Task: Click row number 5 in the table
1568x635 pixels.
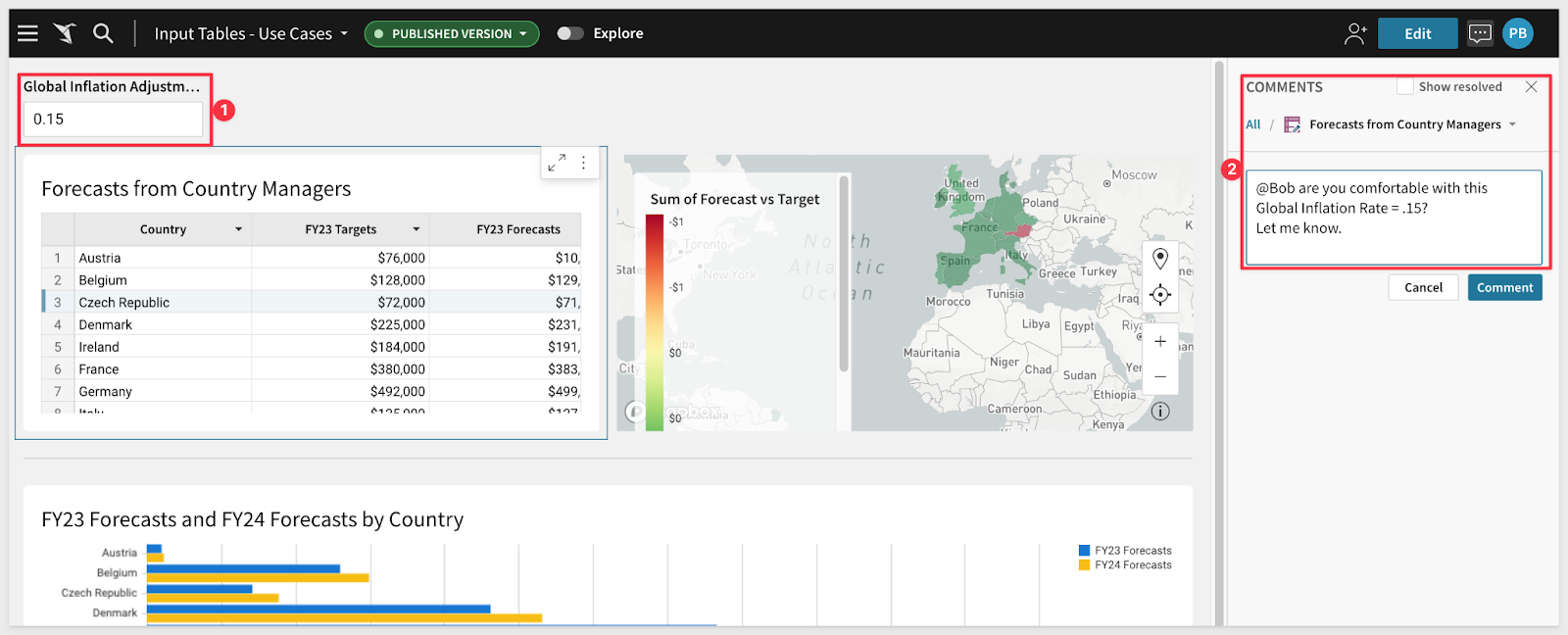Action: click(58, 347)
